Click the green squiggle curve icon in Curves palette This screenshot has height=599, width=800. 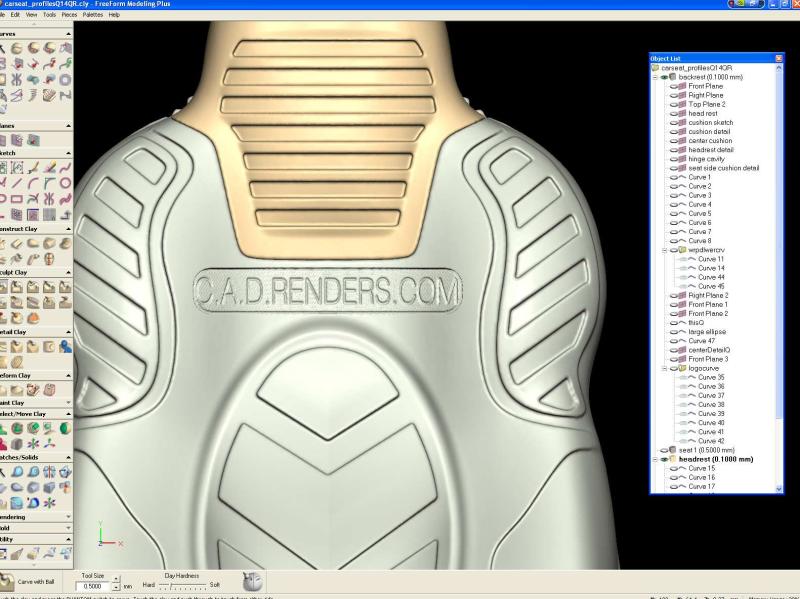(65, 64)
